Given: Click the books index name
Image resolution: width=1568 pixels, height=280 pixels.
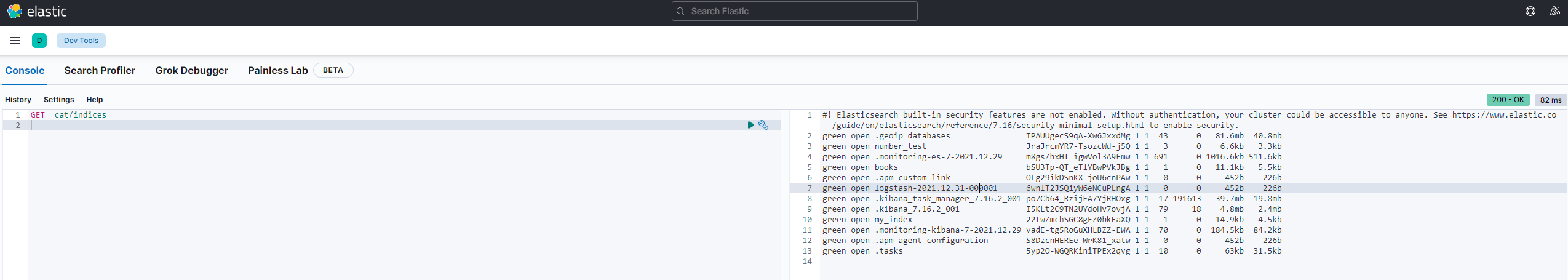Looking at the screenshot, I should point(886,167).
